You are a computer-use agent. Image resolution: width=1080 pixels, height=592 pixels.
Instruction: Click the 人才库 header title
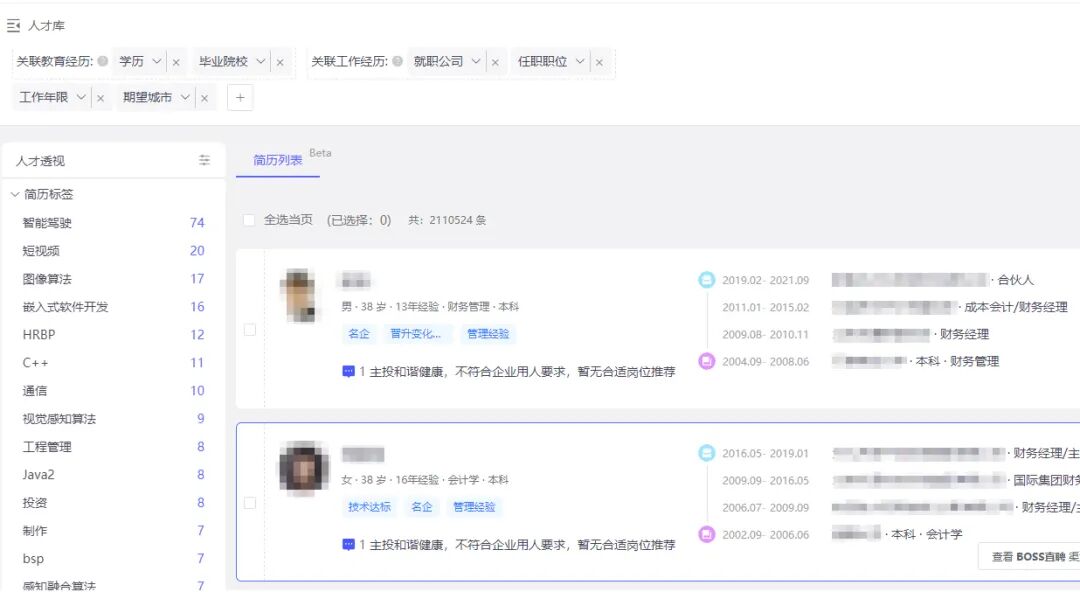[x=46, y=26]
